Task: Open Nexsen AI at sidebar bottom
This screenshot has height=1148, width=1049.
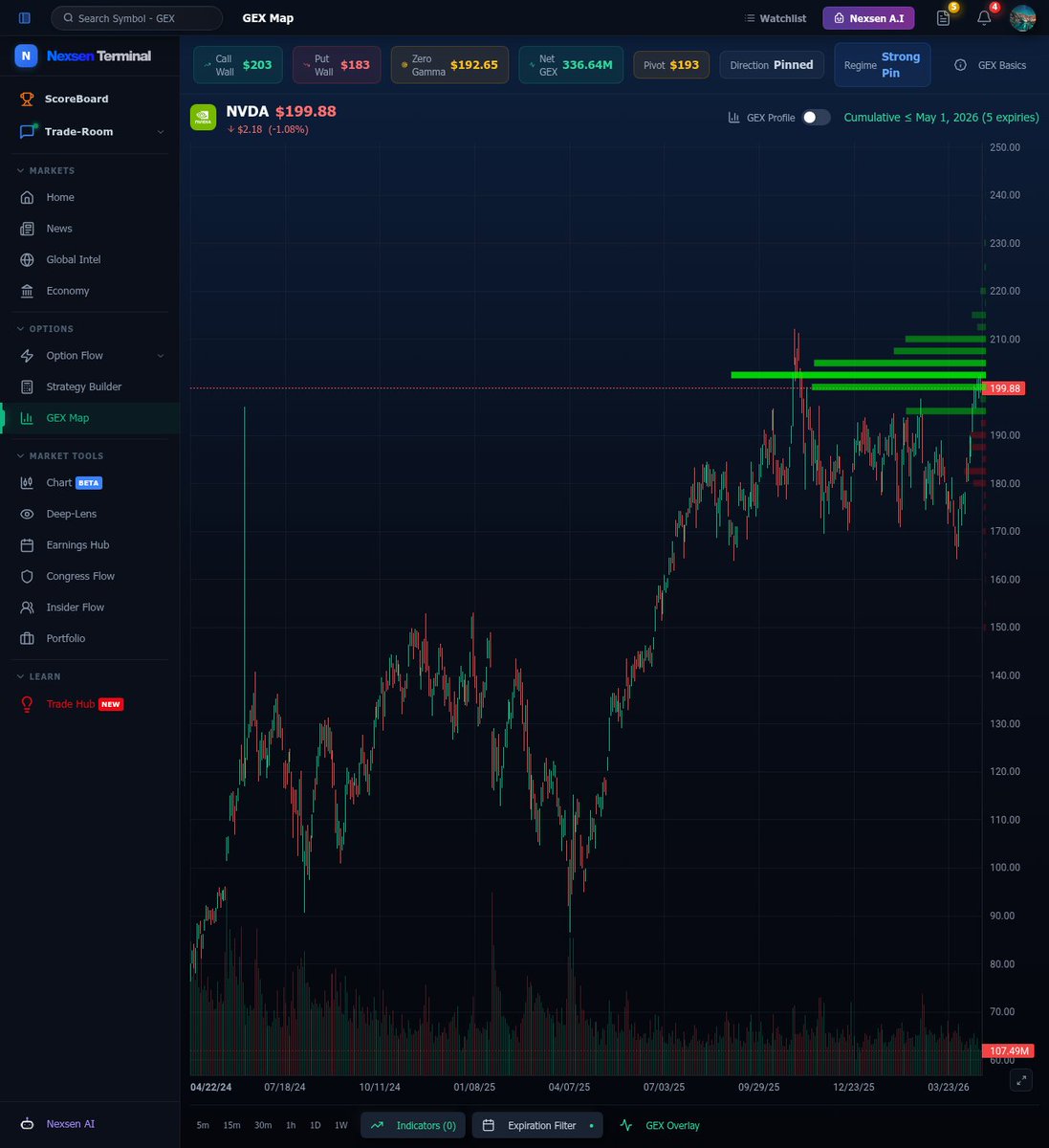Action: coord(71,1124)
